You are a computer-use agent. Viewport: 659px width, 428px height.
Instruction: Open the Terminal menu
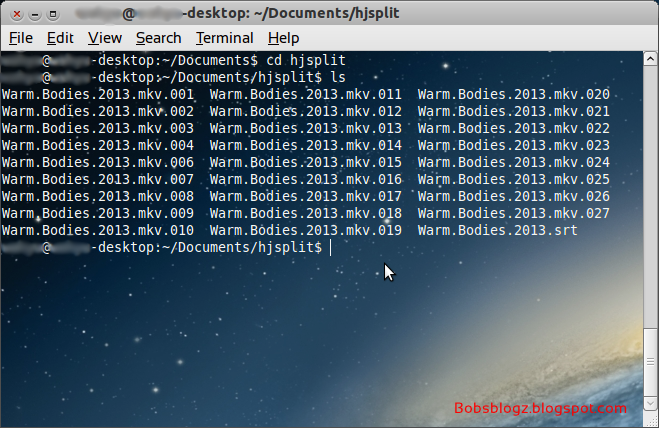pos(224,38)
